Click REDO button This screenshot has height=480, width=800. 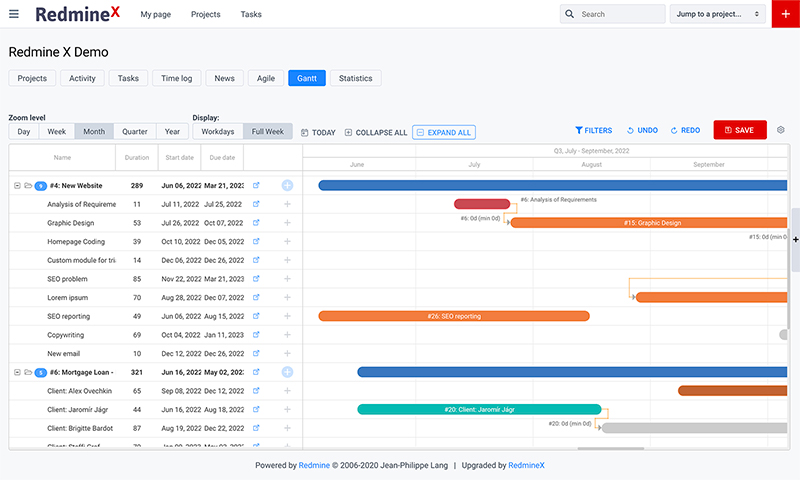(685, 131)
